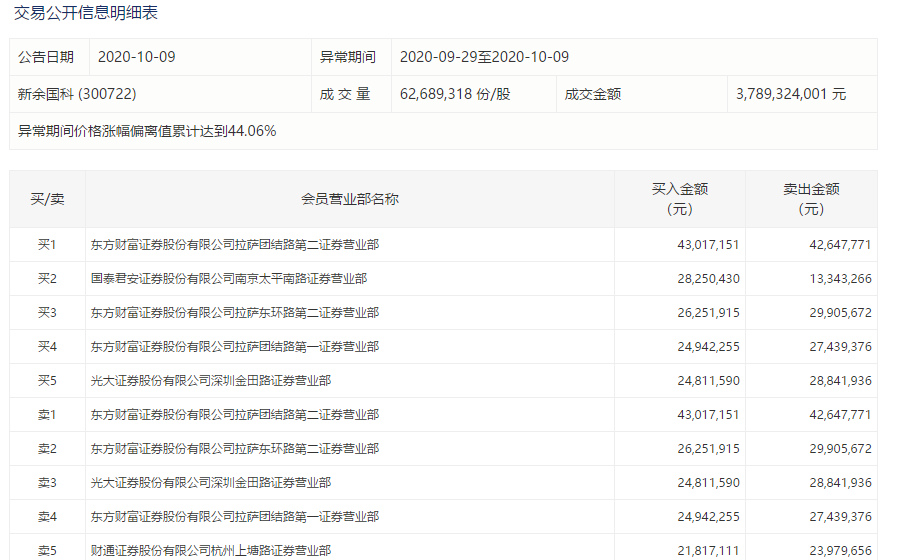Click the 21,817,111 buy amount
Image resolution: width=904 pixels, height=560 pixels.
pos(708,551)
